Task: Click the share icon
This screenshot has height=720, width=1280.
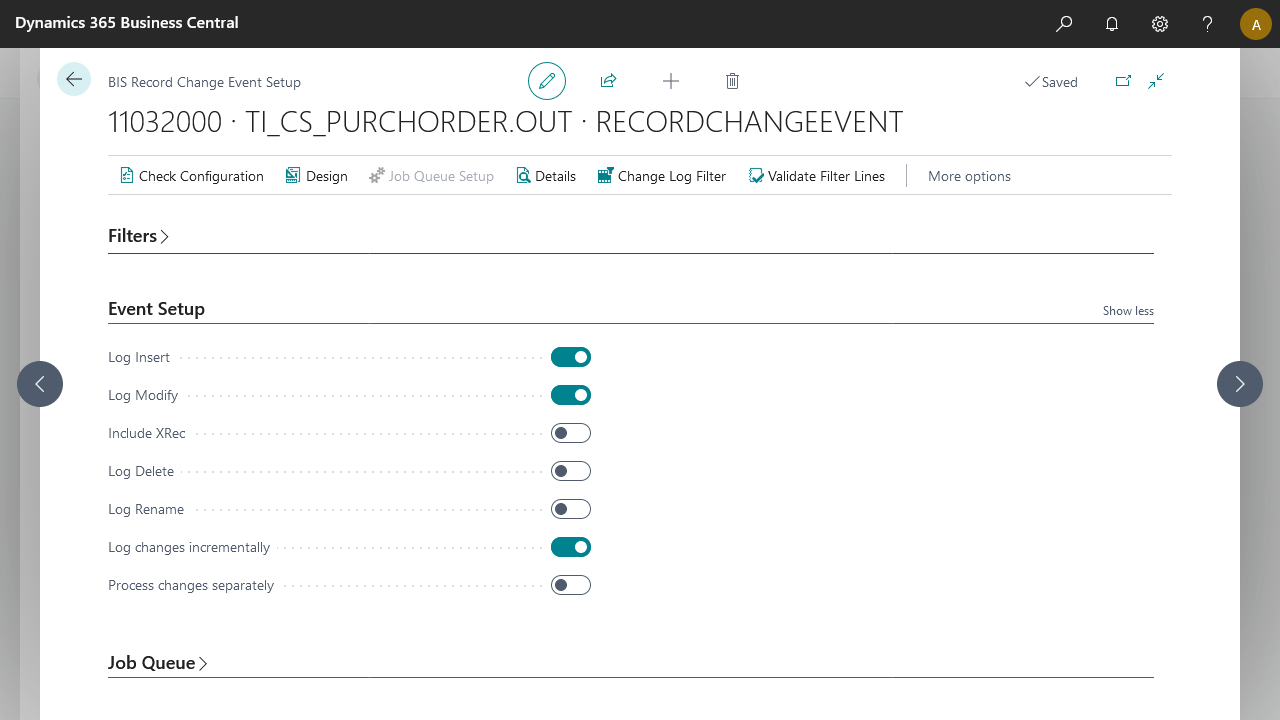Action: (x=608, y=81)
